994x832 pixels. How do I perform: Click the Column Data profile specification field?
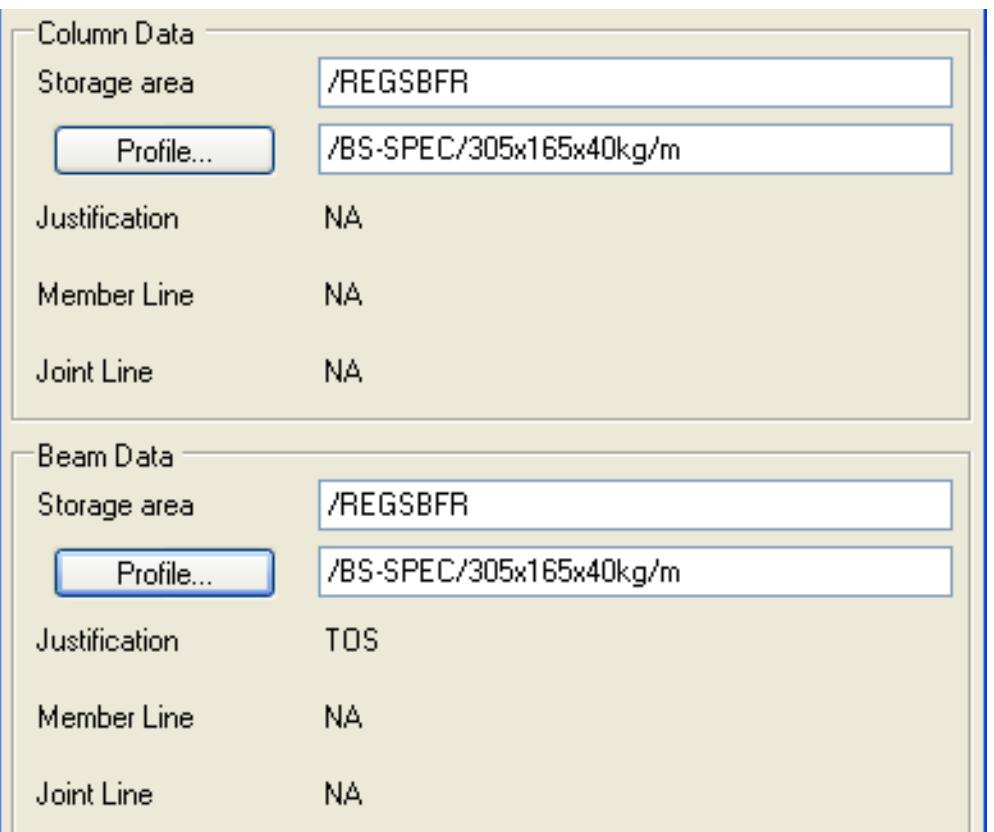pyautogui.click(x=630, y=150)
